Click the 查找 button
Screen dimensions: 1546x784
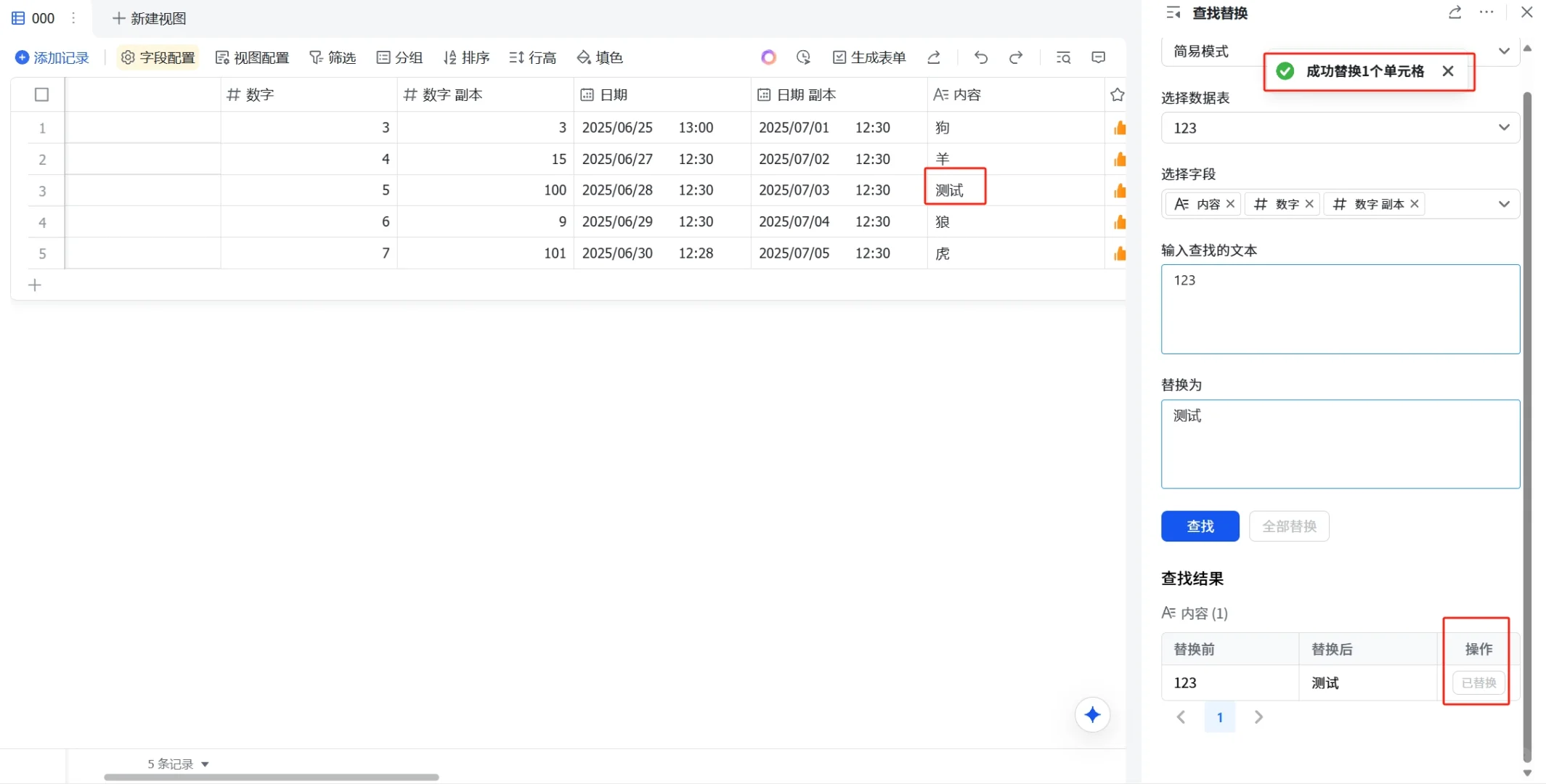click(x=1200, y=526)
